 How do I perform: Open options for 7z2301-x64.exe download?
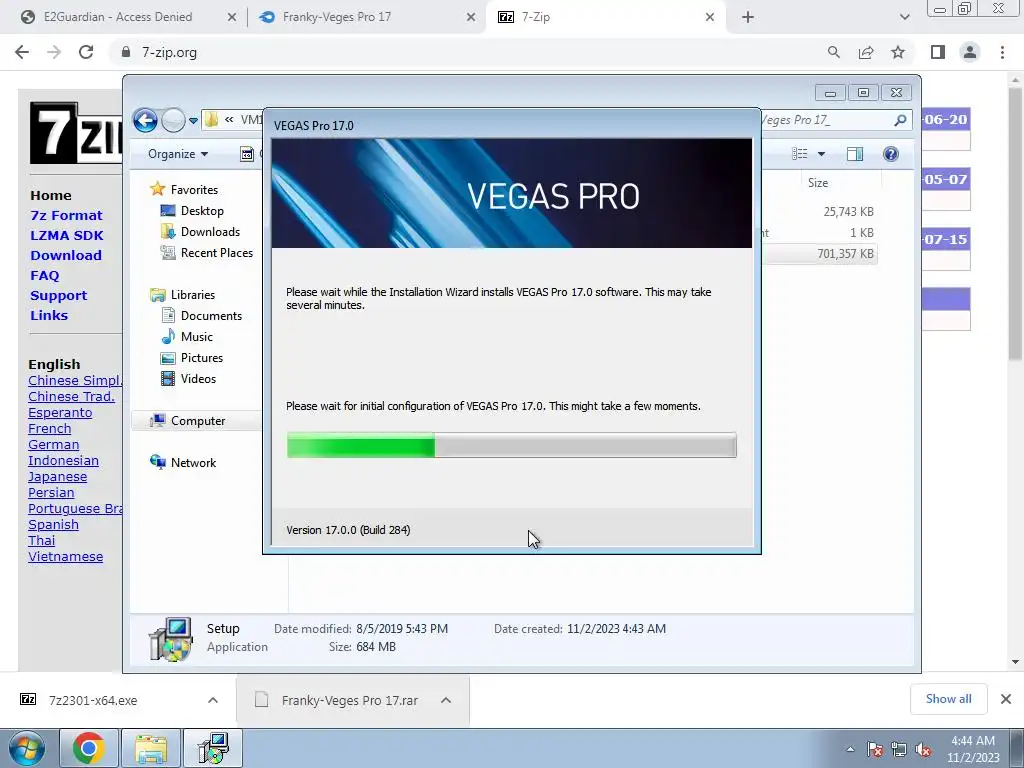point(213,700)
